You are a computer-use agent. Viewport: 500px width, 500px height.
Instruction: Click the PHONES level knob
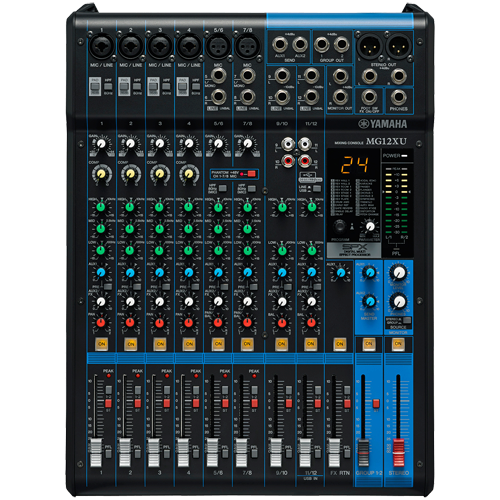399,302
